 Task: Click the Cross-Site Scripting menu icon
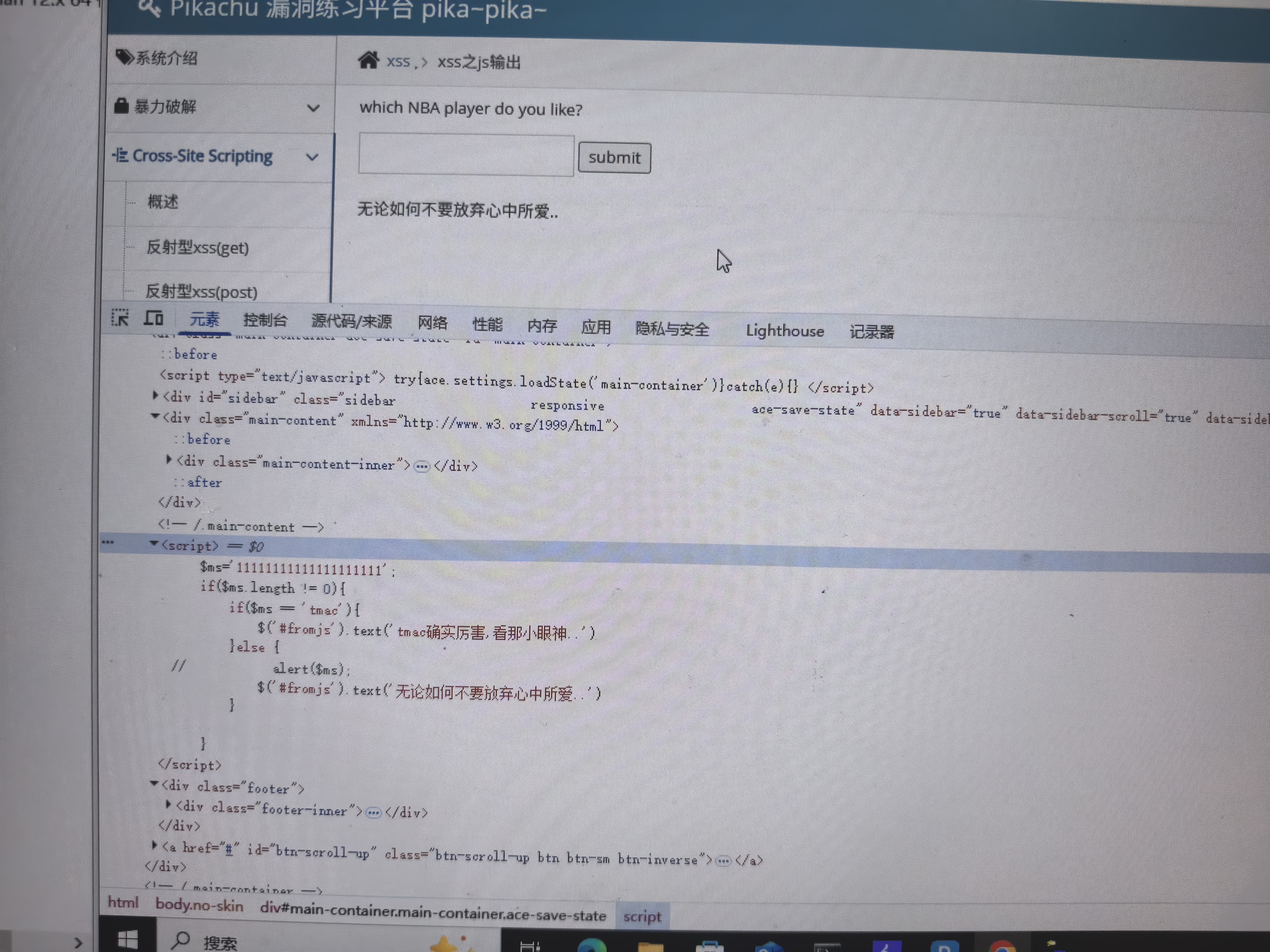[x=121, y=155]
